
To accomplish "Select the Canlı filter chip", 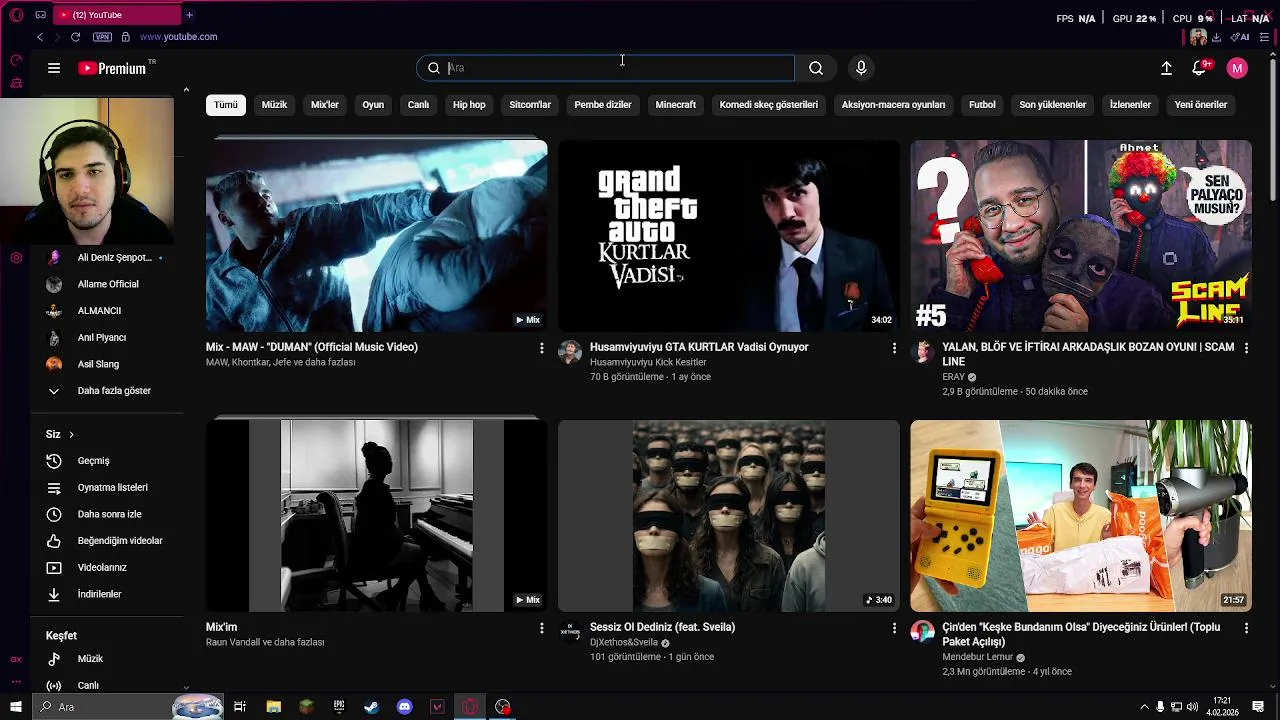I will coord(418,105).
